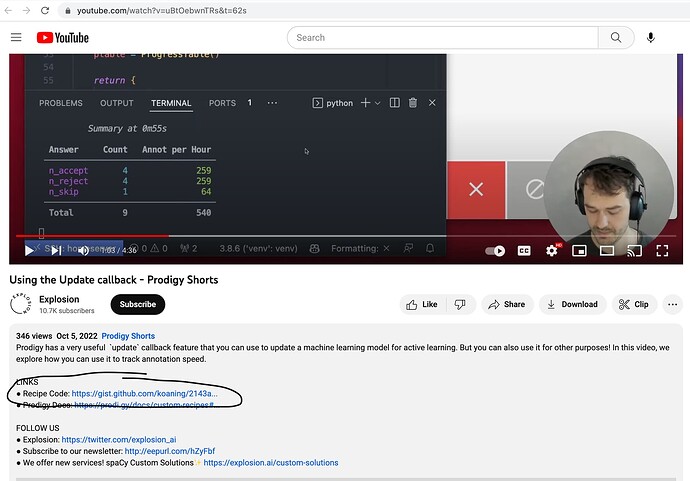Click the red reject X button in video
This screenshot has width=690, height=481.
476,189
